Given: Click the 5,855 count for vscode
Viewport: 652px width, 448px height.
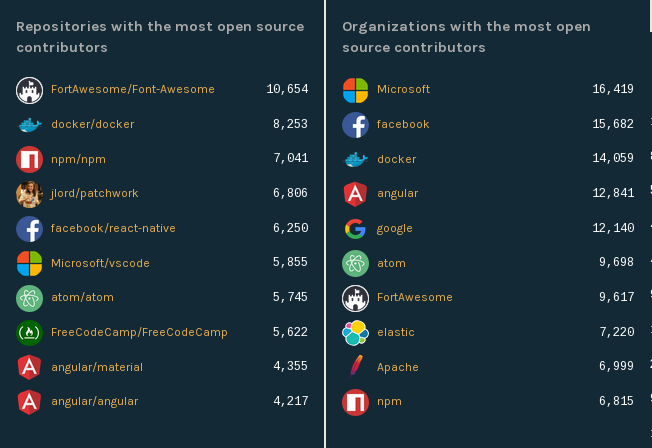Looking at the screenshot, I should (290, 262).
